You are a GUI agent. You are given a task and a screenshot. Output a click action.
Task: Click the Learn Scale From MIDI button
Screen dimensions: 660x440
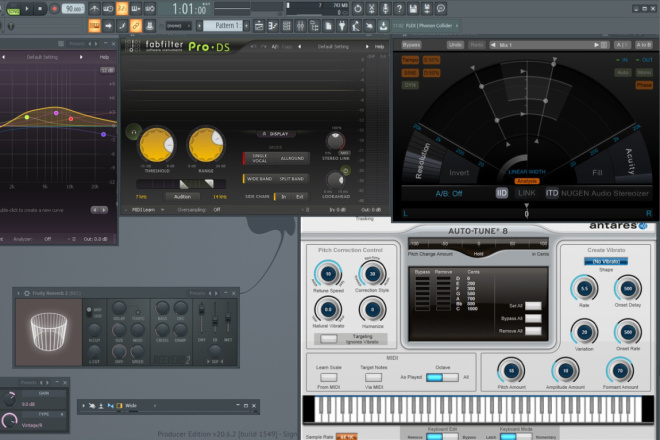pyautogui.click(x=328, y=377)
